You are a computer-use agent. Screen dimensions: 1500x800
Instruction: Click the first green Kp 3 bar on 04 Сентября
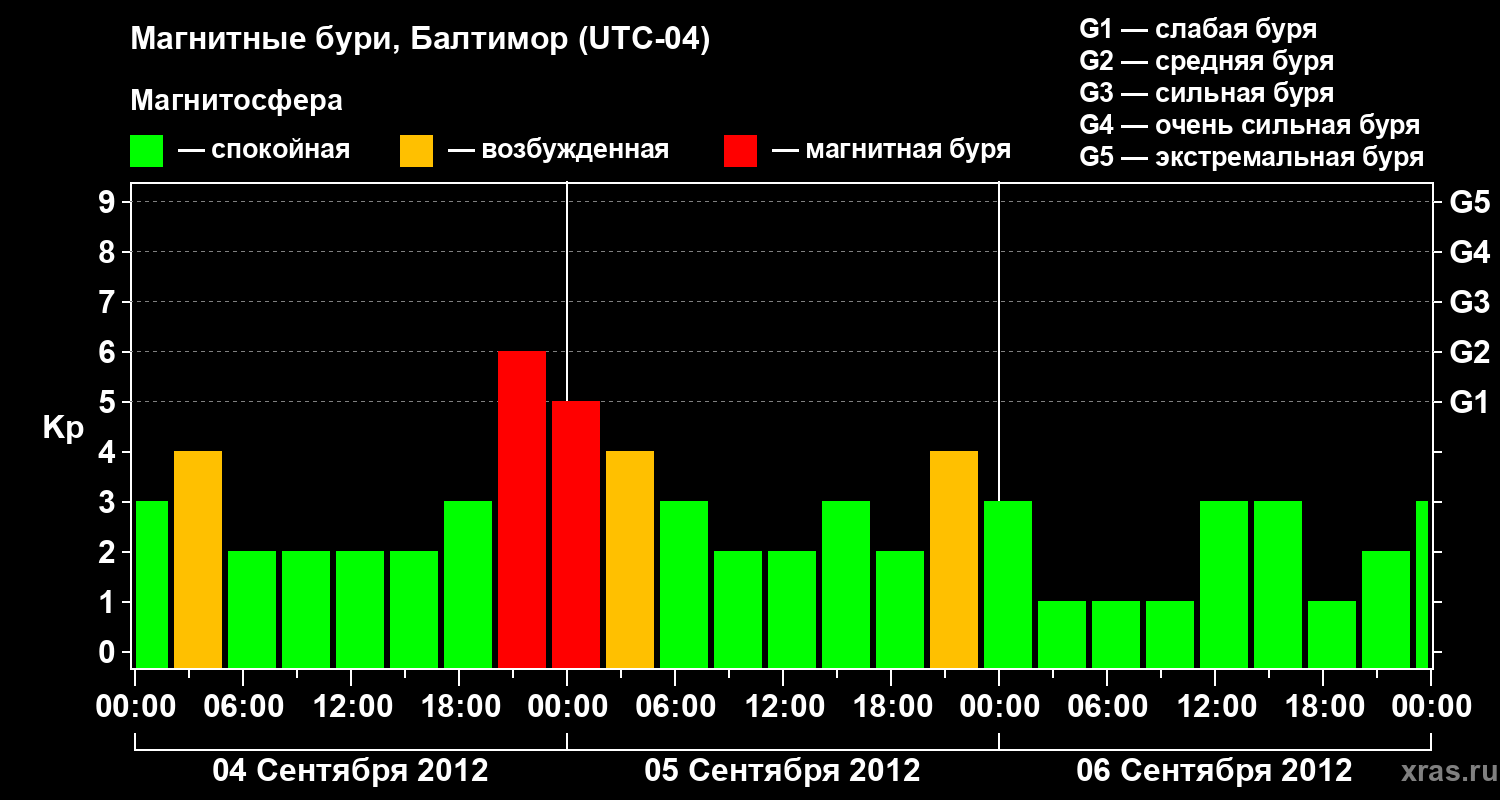pyautogui.click(x=151, y=585)
